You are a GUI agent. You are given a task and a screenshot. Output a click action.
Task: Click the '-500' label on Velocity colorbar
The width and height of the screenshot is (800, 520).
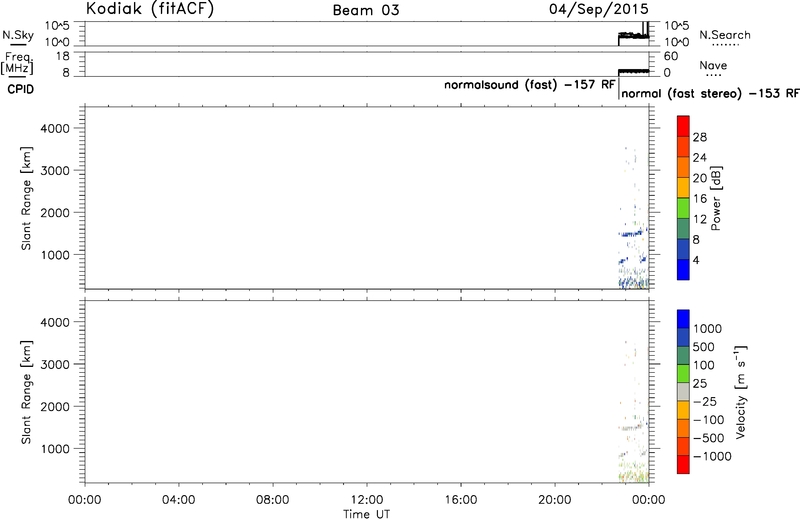708,438
